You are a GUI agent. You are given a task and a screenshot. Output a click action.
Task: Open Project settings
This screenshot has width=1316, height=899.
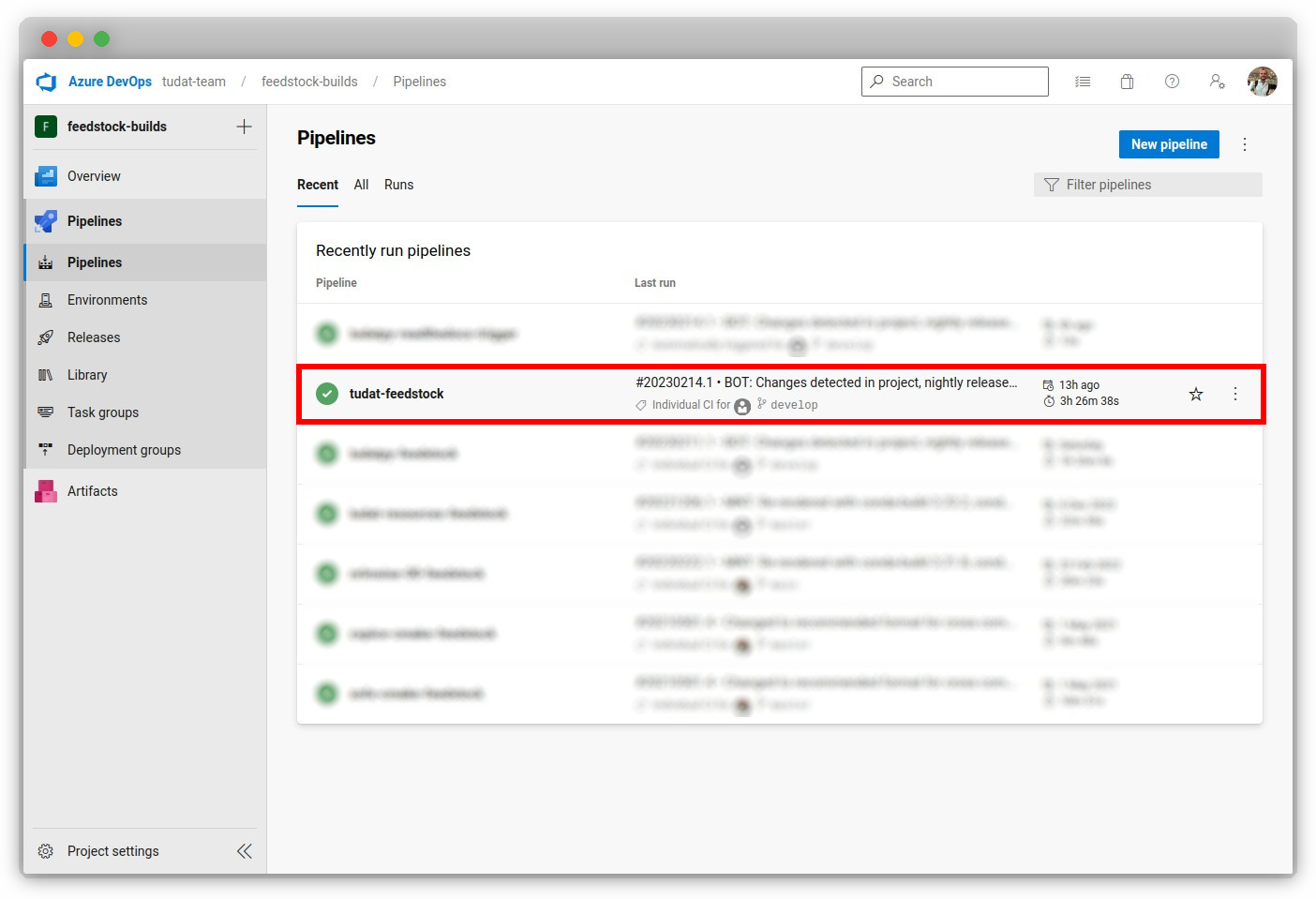pyautogui.click(x=112, y=851)
